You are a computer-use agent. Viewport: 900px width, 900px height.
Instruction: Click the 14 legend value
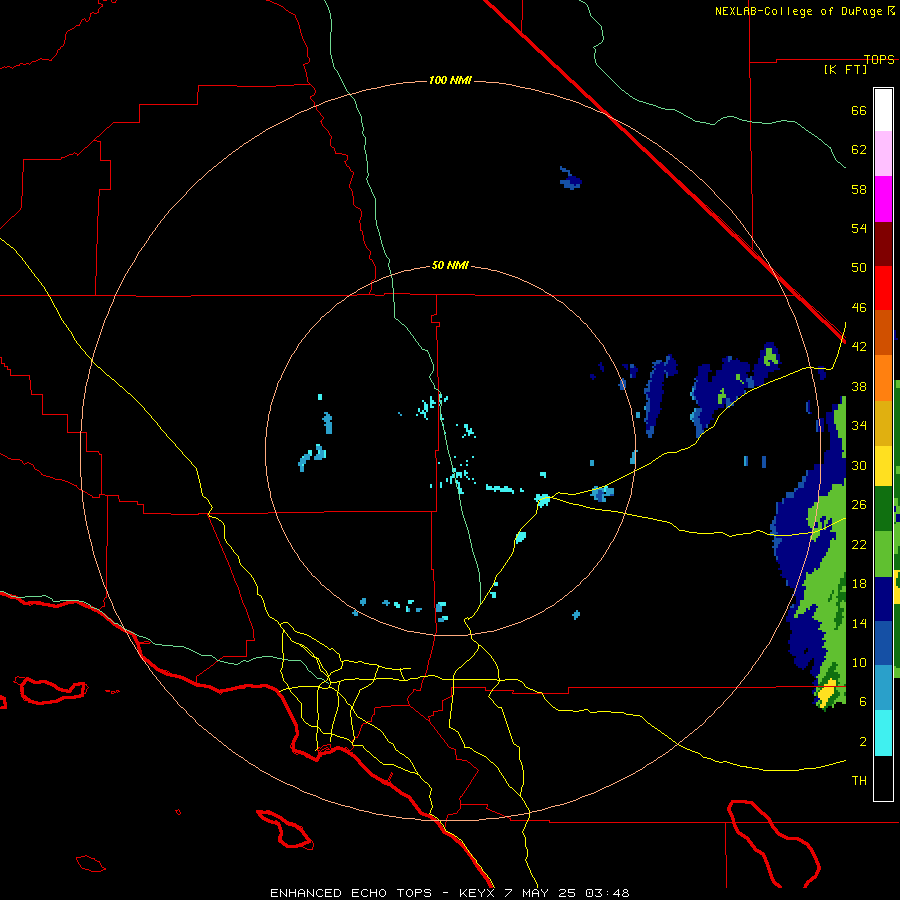point(859,623)
